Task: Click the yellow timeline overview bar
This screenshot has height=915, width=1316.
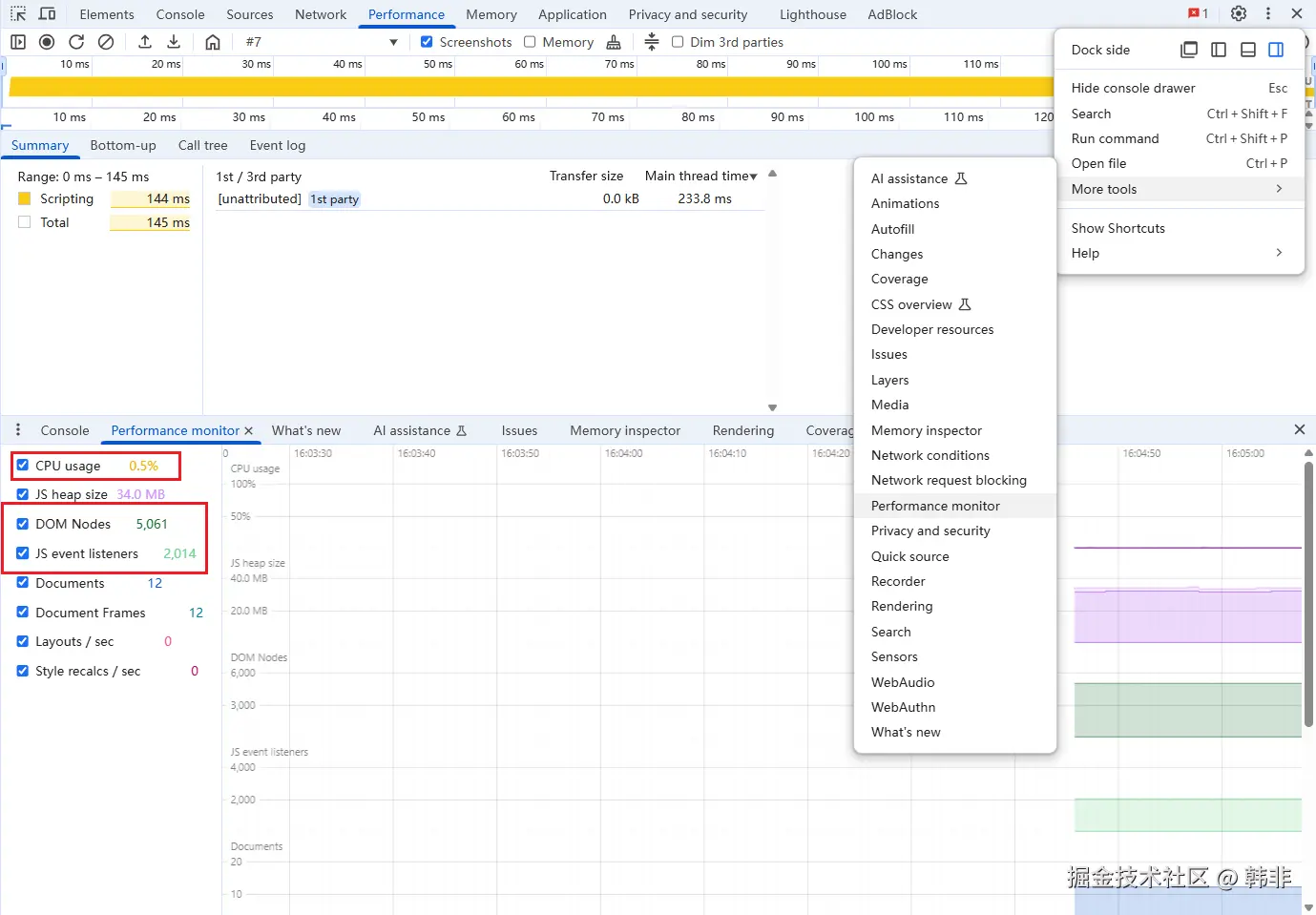Action: pyautogui.click(x=531, y=87)
